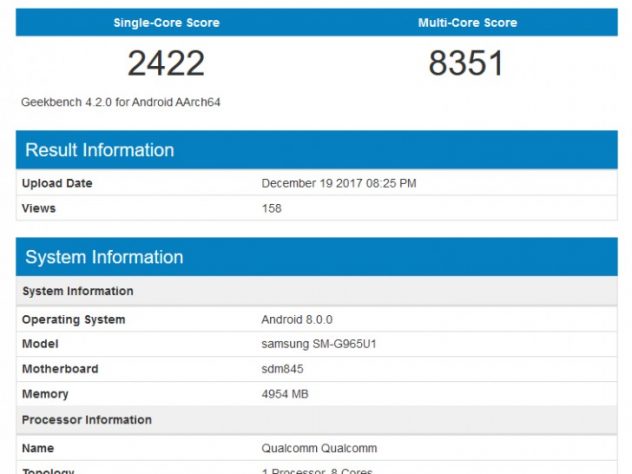Select the views count 158

pyautogui.click(x=271, y=208)
